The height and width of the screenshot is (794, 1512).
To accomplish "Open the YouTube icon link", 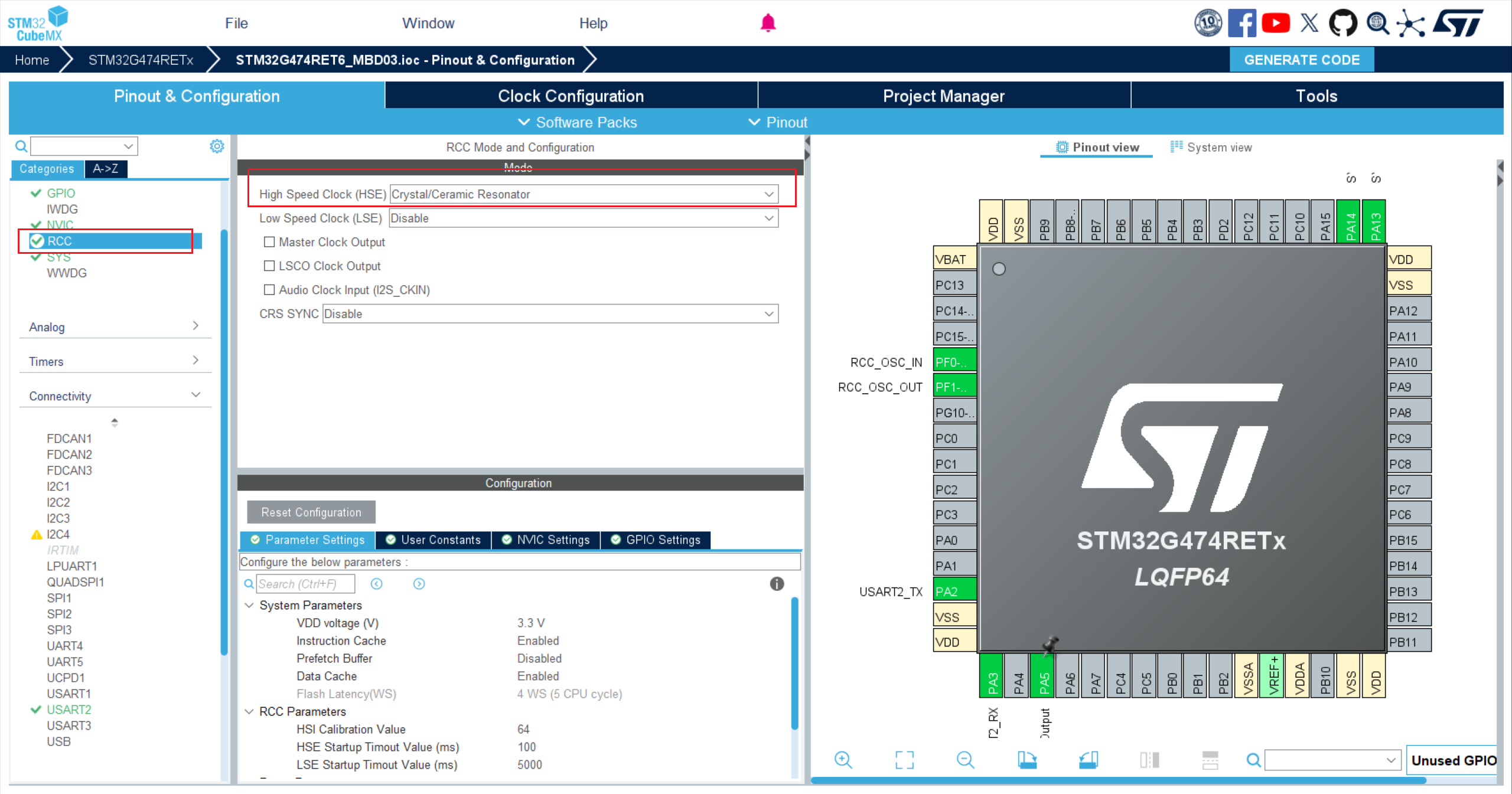I will (x=1275, y=23).
